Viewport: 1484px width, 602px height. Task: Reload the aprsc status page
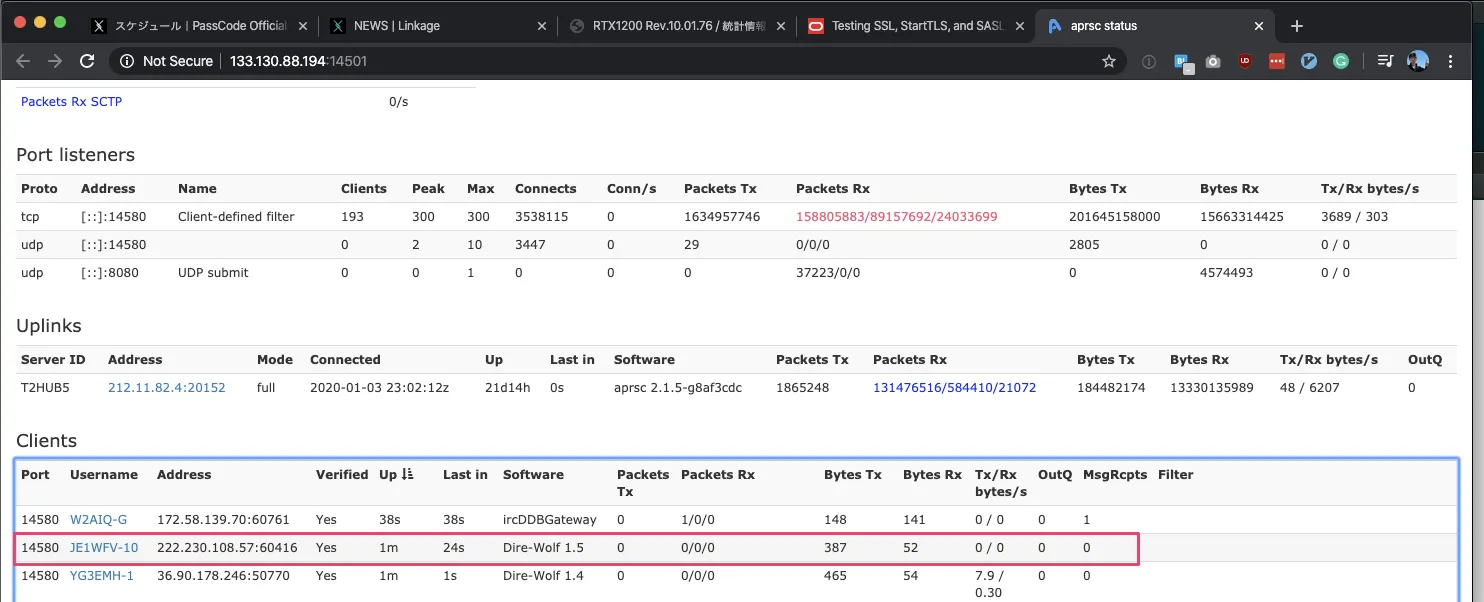pos(87,61)
